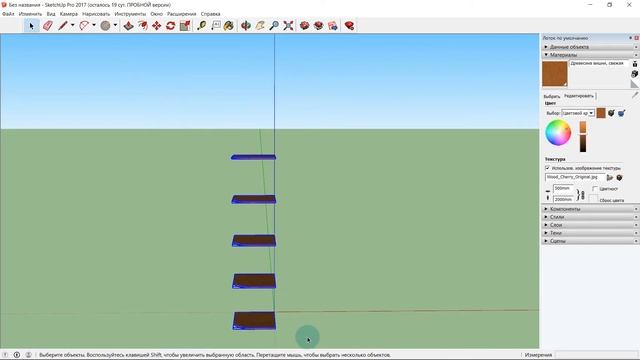This screenshot has width=640, height=360.
Task: Choose the Arc drawing tool
Action: (x=84, y=26)
